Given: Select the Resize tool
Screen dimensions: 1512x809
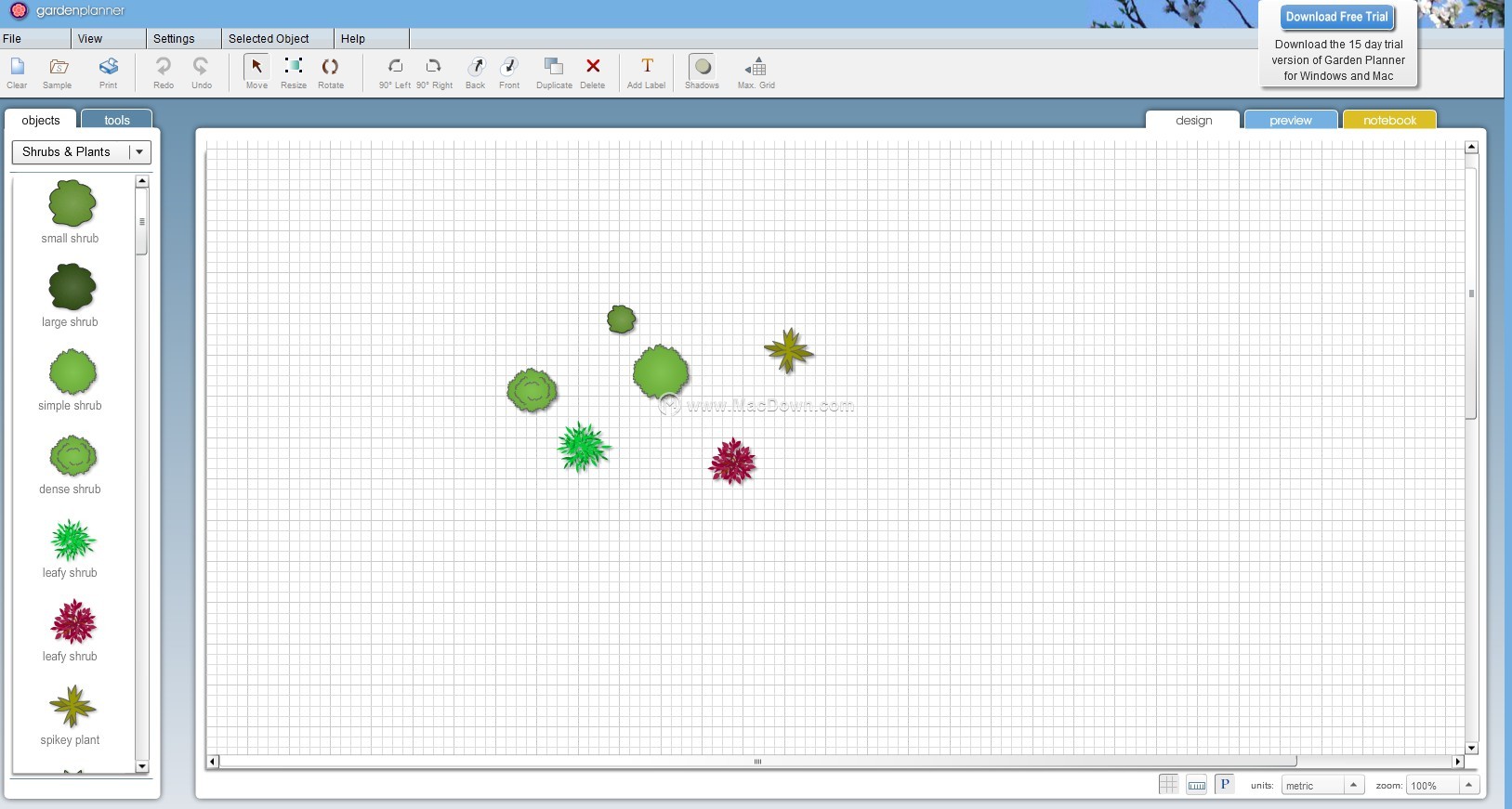Looking at the screenshot, I should coord(294,66).
